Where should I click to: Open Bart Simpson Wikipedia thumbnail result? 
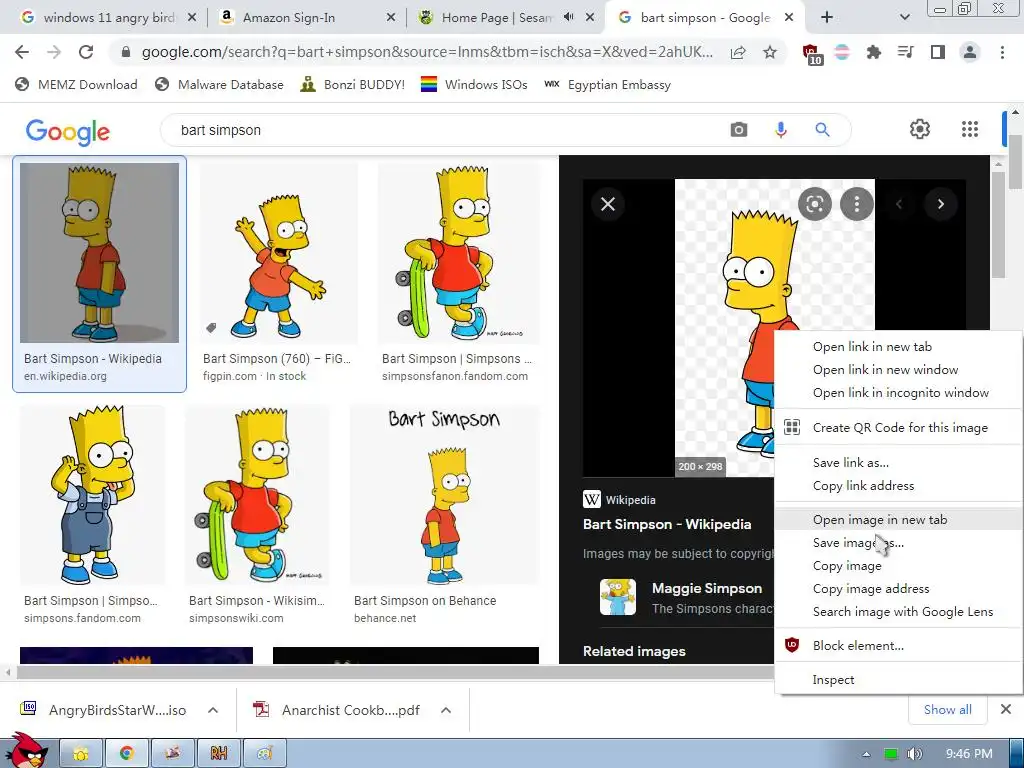99,253
